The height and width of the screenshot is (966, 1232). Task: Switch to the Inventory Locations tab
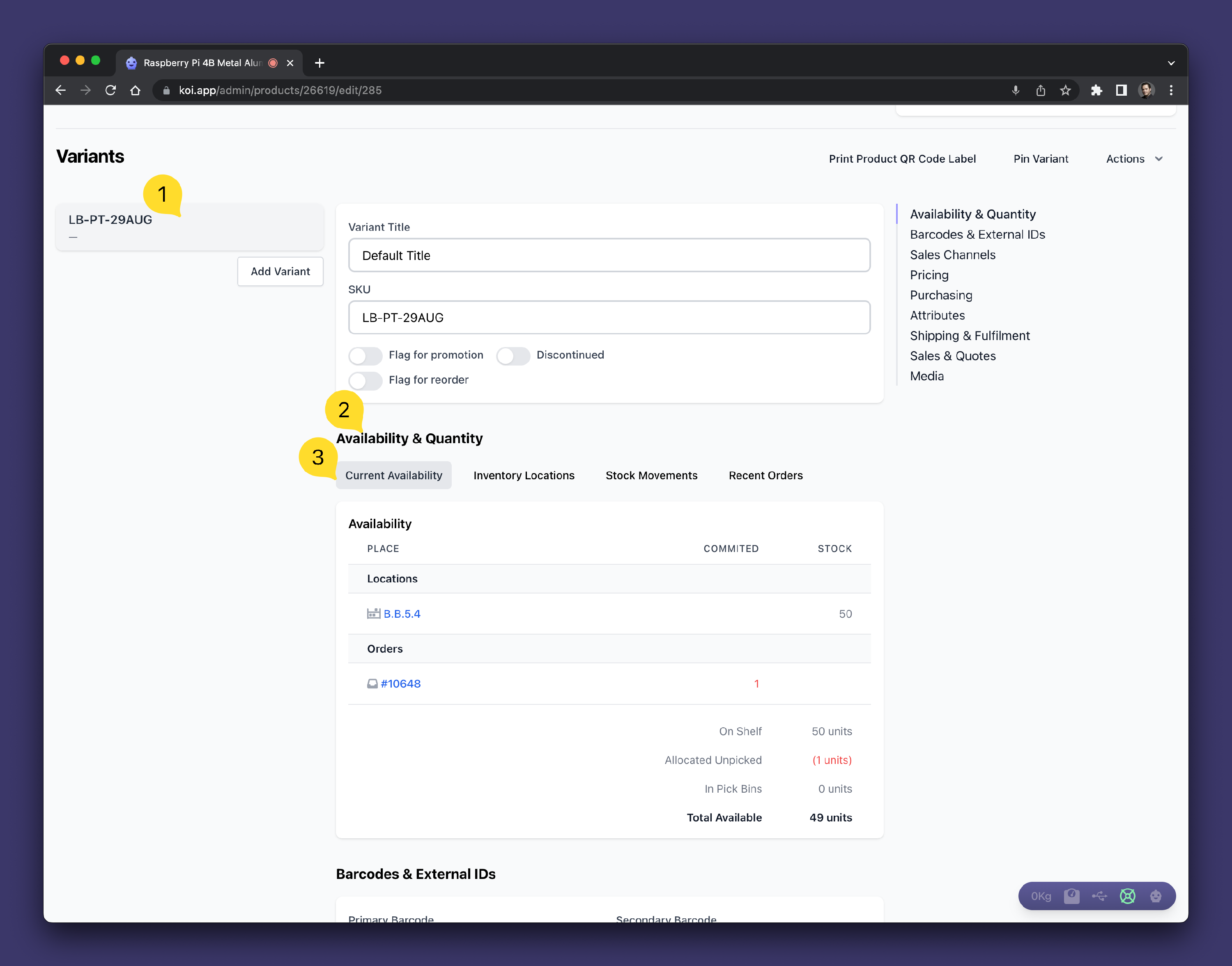click(x=524, y=476)
